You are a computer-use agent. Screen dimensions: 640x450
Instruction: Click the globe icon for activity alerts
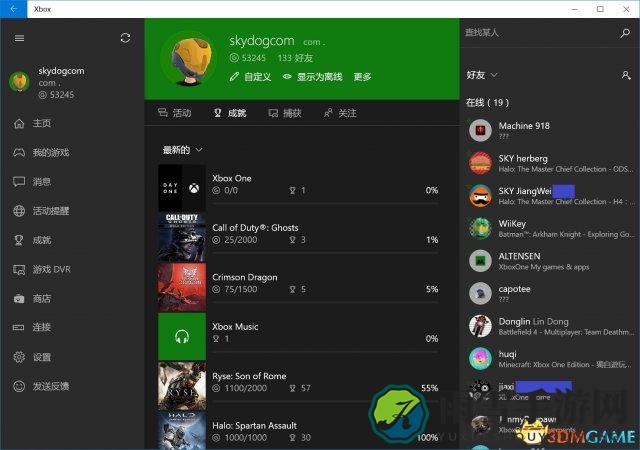click(19, 211)
